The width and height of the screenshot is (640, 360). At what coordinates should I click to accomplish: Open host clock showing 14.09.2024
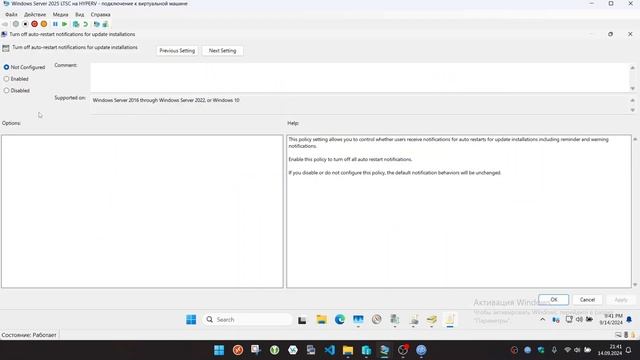coord(610,350)
